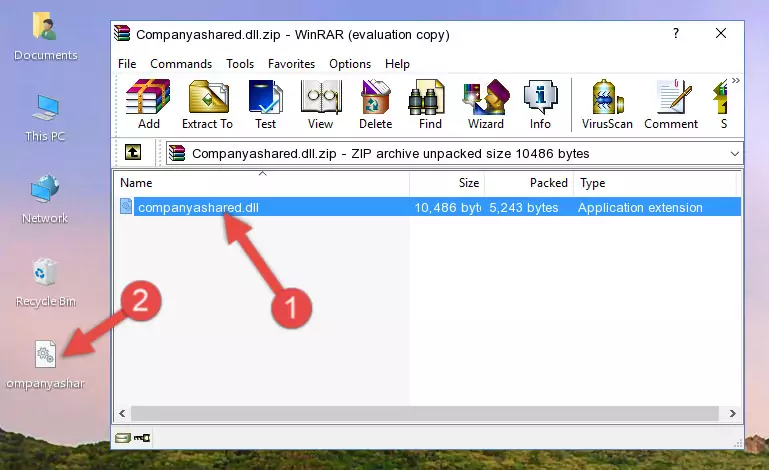Click the Delete toolbar icon
This screenshot has height=470, width=769.
375,104
